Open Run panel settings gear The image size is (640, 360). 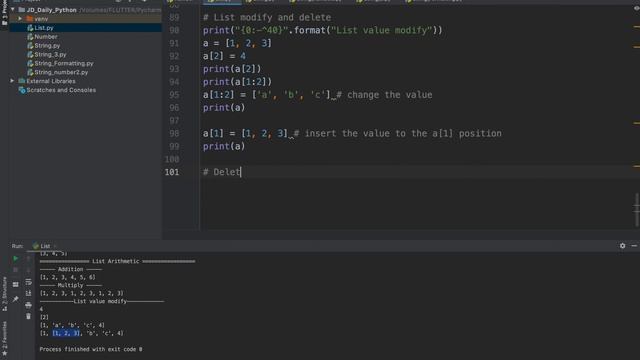coord(622,246)
